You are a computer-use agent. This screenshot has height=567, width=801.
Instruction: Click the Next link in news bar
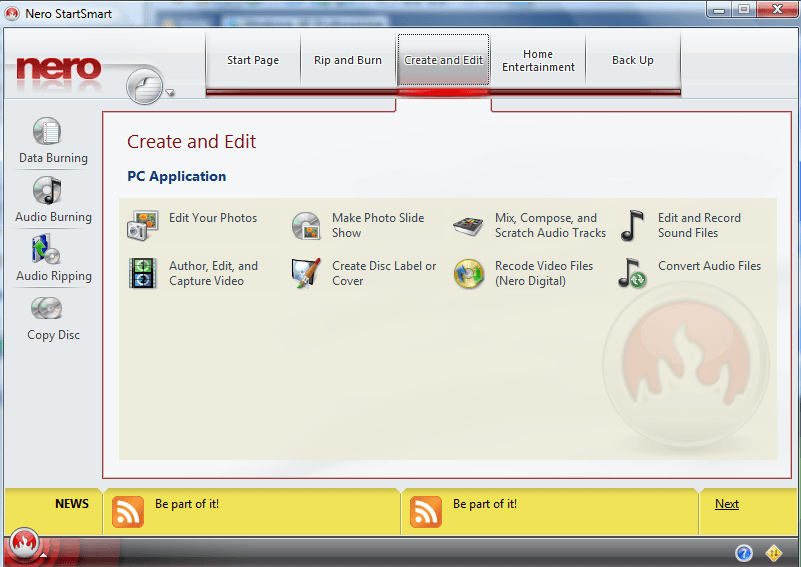tap(727, 504)
